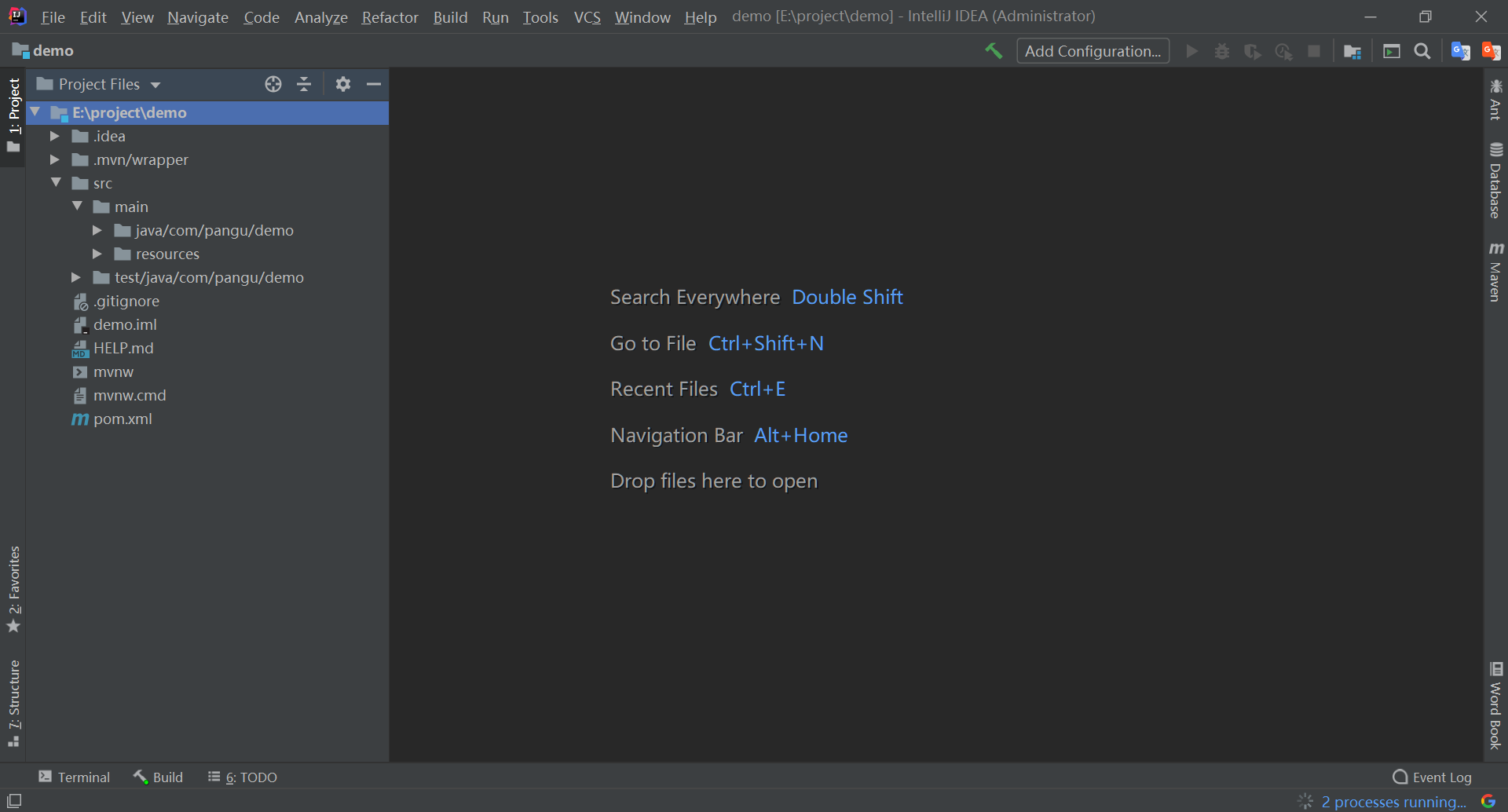This screenshot has width=1508, height=812.
Task: Expand the .mvn/wrapper folder
Action: pos(55,159)
